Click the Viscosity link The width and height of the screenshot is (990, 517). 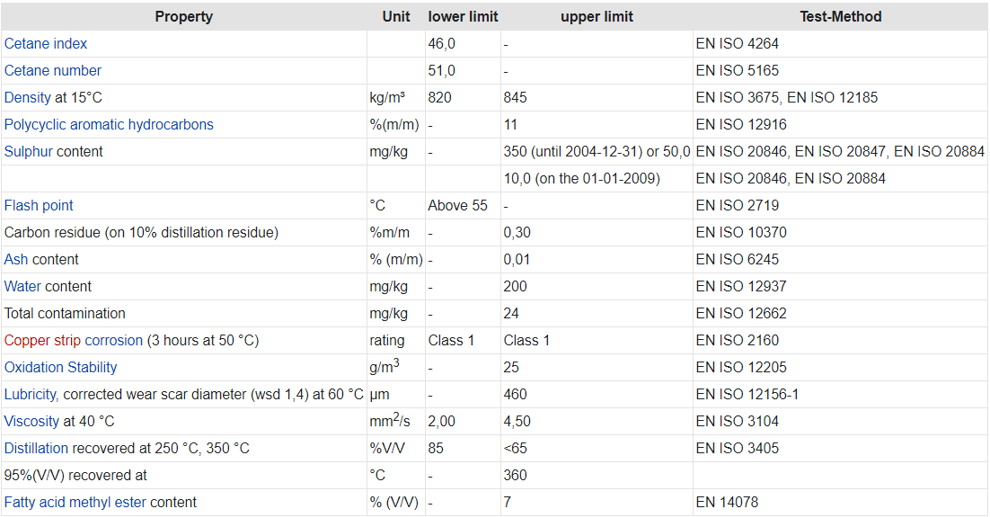tap(32, 421)
